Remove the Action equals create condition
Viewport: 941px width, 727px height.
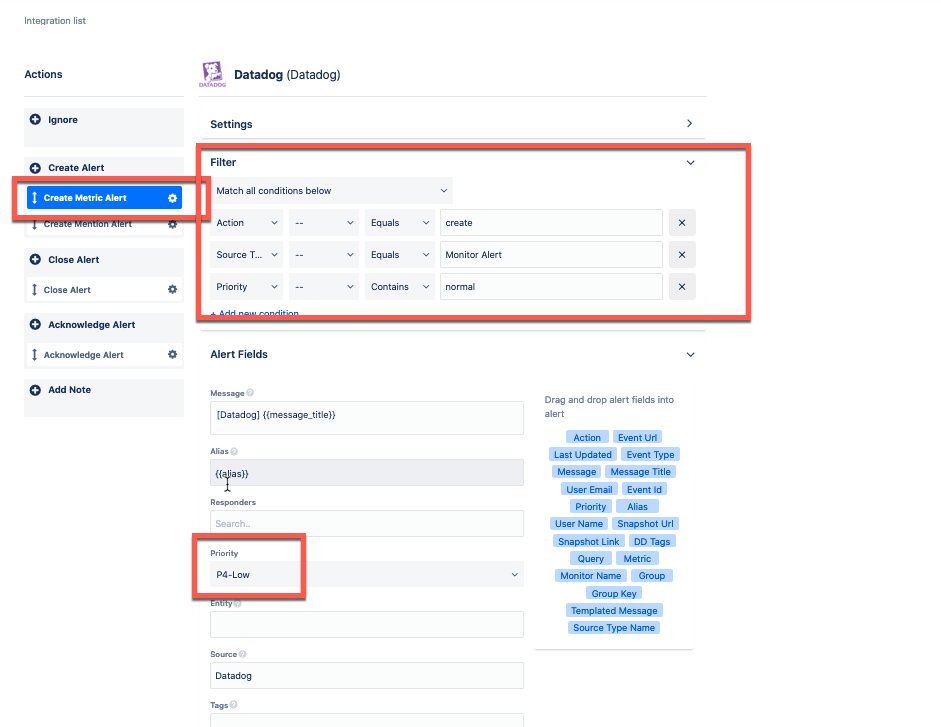682,223
